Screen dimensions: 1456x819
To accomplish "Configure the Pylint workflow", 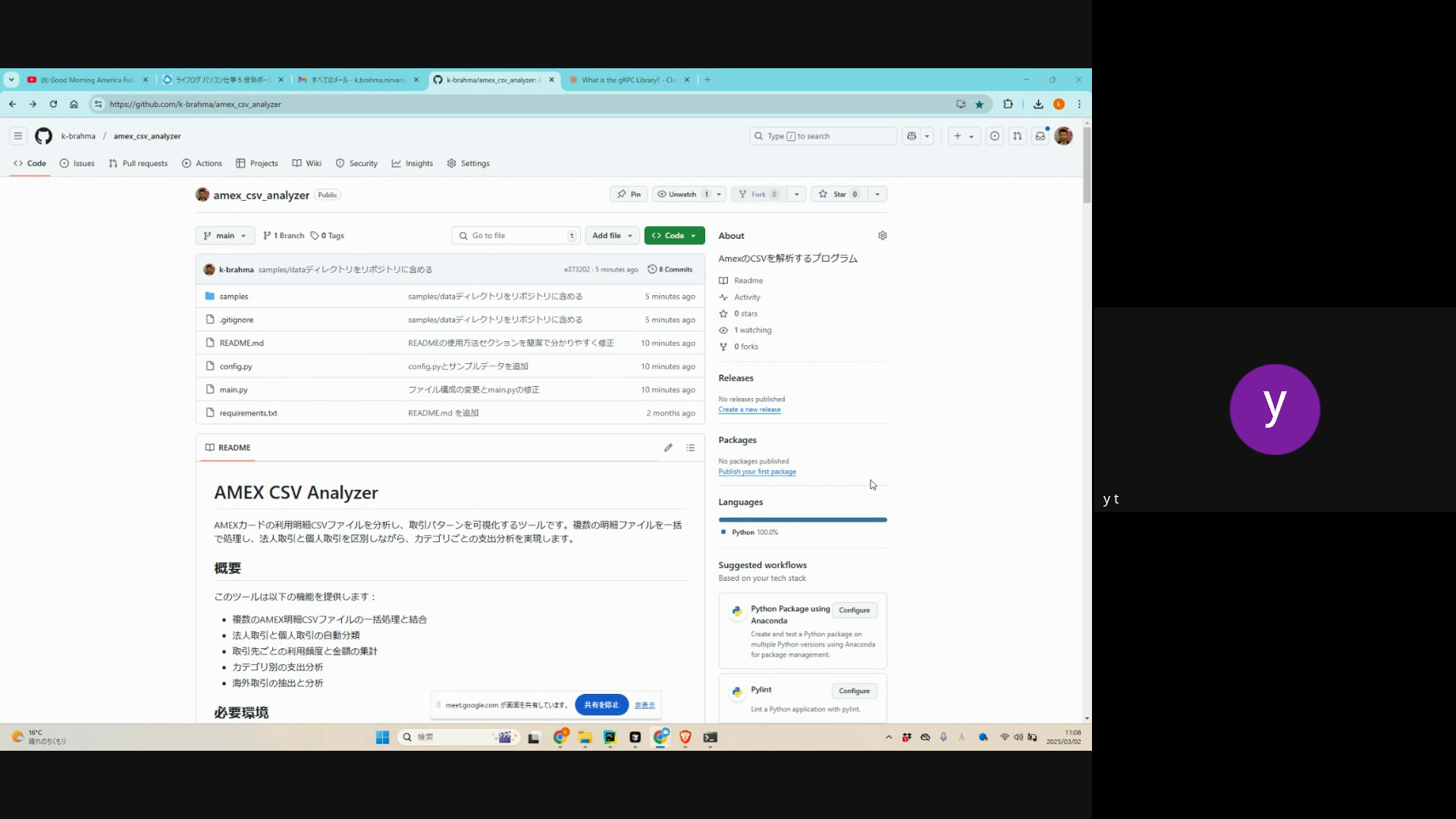I will point(854,692).
